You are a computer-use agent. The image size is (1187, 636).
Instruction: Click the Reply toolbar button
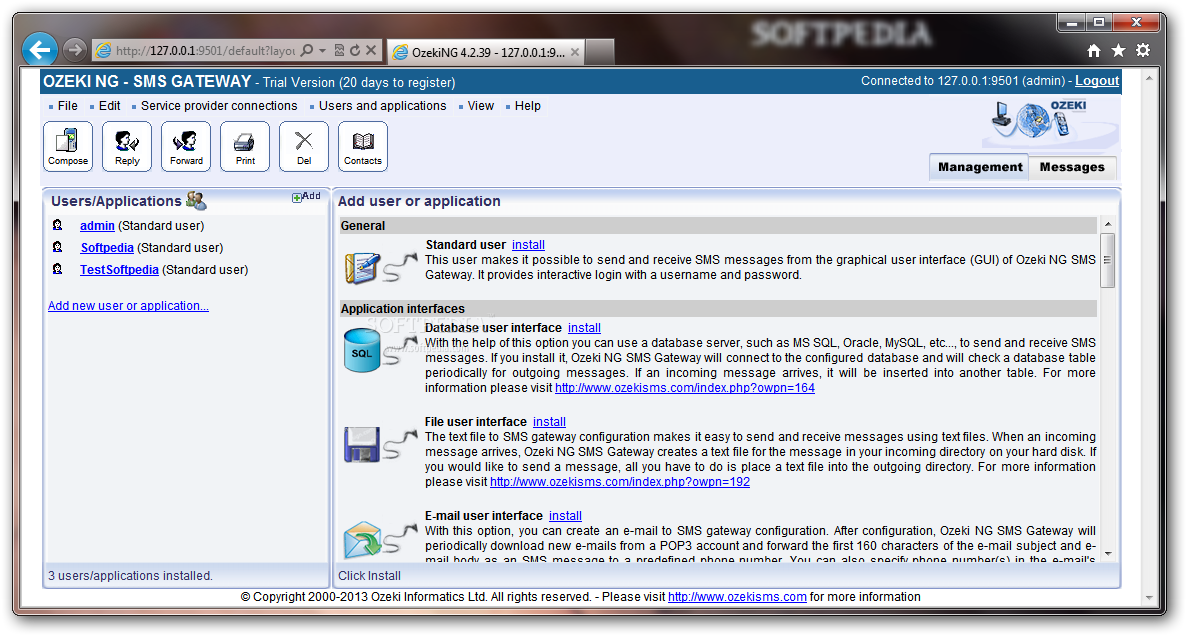[127, 147]
